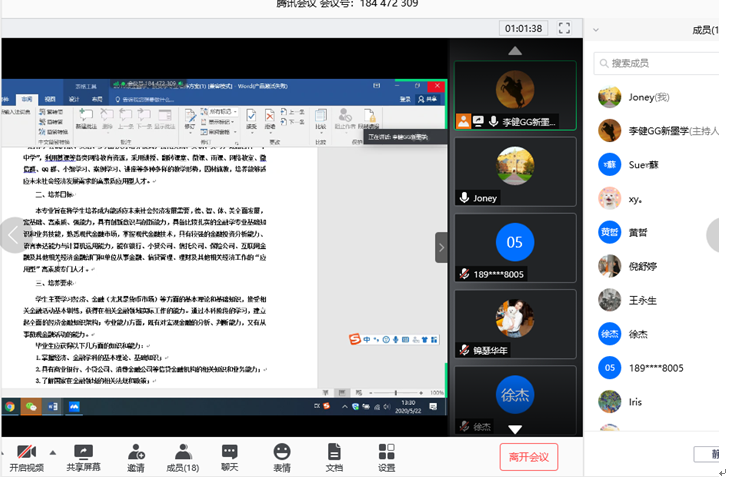The width and height of the screenshot is (729, 479).
Task: Open the 聊天 chat panel
Action: [230, 456]
